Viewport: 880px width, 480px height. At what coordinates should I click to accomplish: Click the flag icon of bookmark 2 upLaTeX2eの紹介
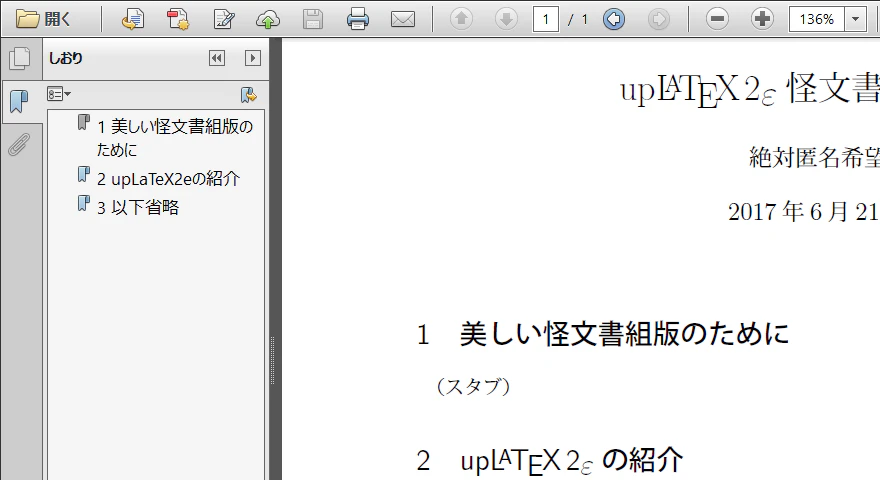pos(84,174)
